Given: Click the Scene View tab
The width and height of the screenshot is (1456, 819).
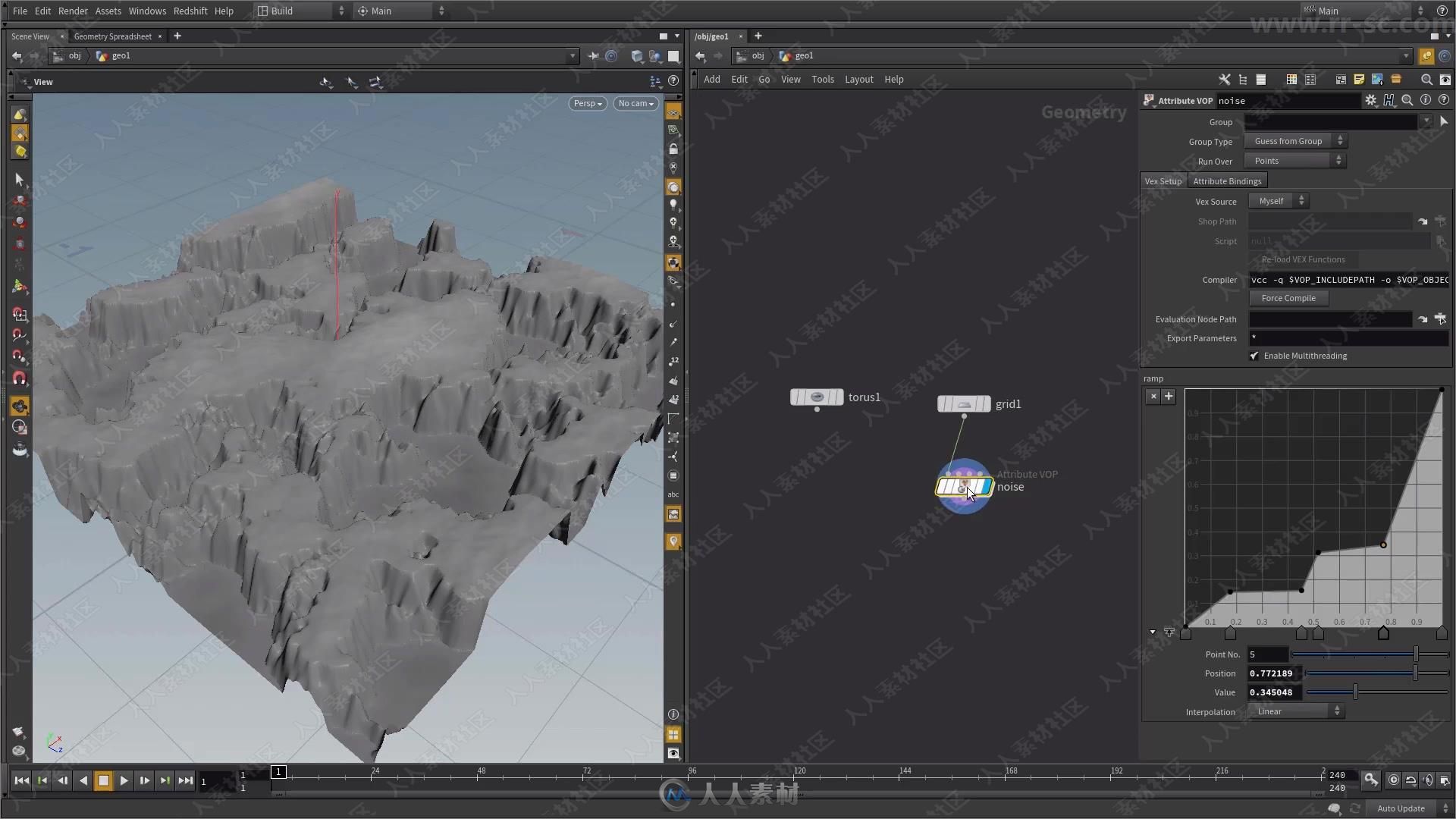Looking at the screenshot, I should 29,36.
